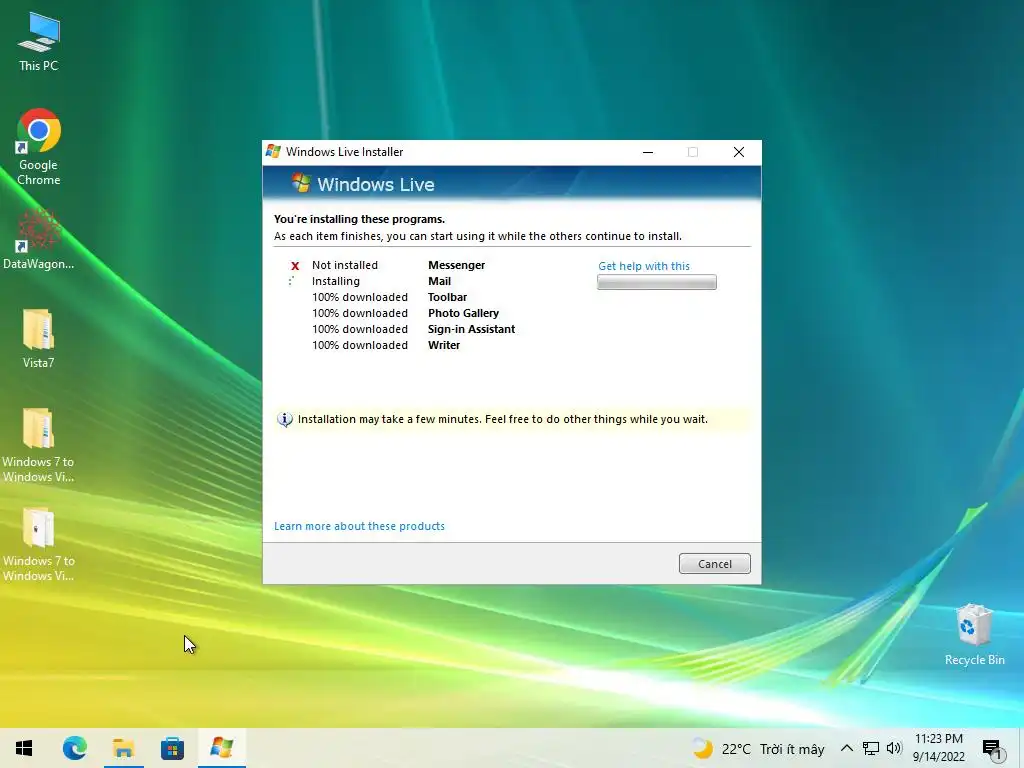This screenshot has width=1024, height=768.
Task: Select the Photo Gallery program entry
Action: tap(463, 313)
